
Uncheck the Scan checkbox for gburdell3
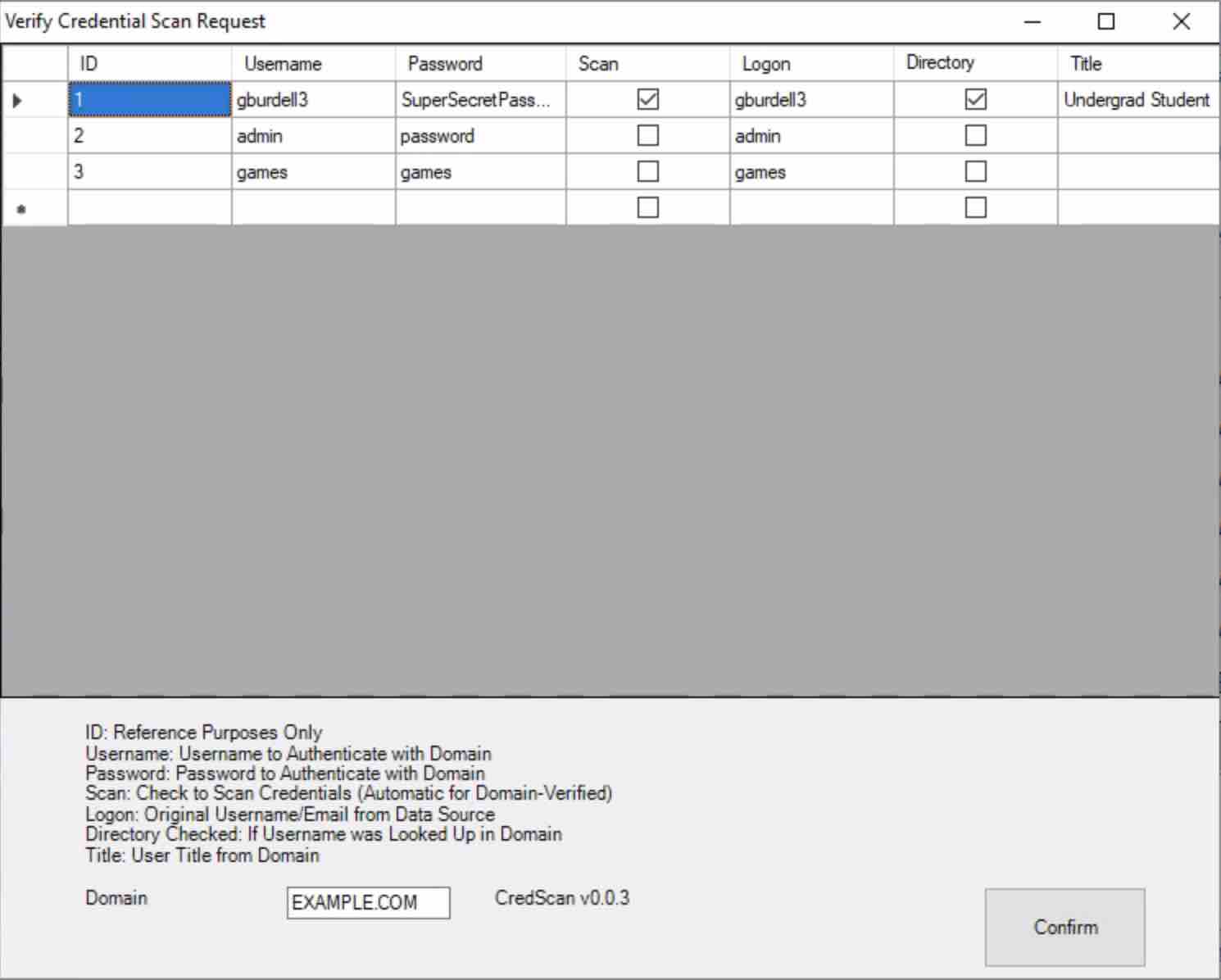pos(647,99)
